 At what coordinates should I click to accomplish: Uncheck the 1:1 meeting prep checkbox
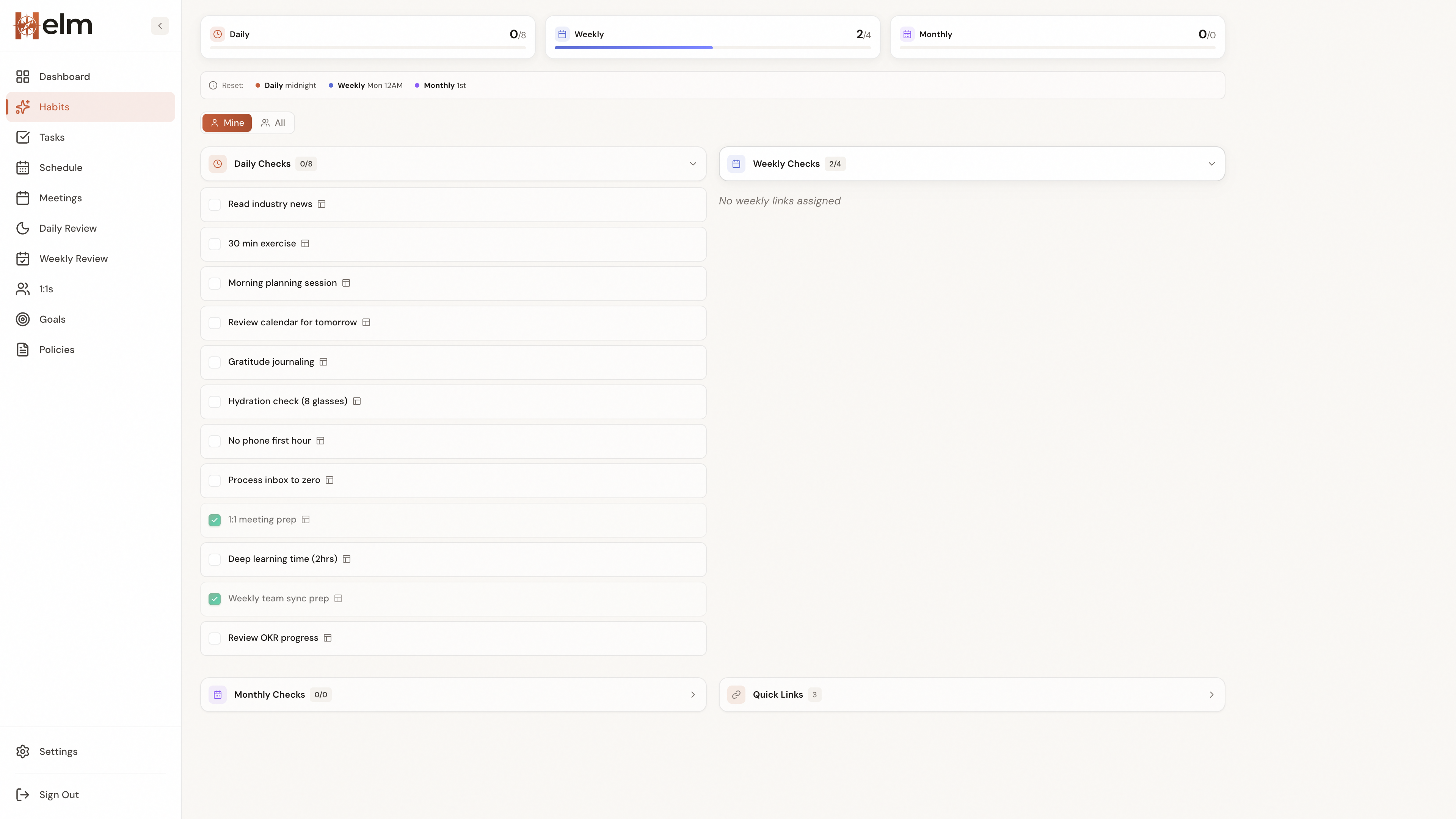pos(215,519)
